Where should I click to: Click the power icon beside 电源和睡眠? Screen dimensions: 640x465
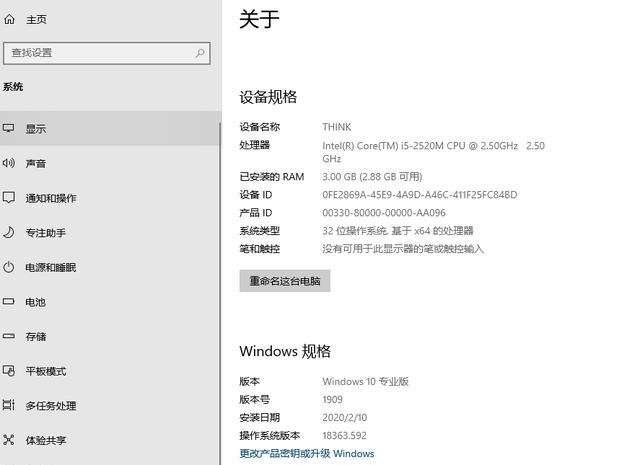9,267
